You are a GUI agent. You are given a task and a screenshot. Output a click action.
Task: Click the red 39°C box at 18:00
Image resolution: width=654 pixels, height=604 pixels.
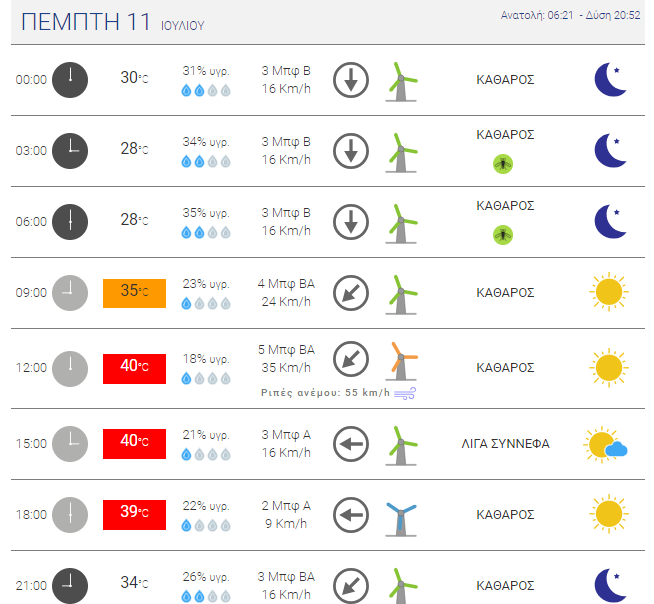[x=134, y=515]
